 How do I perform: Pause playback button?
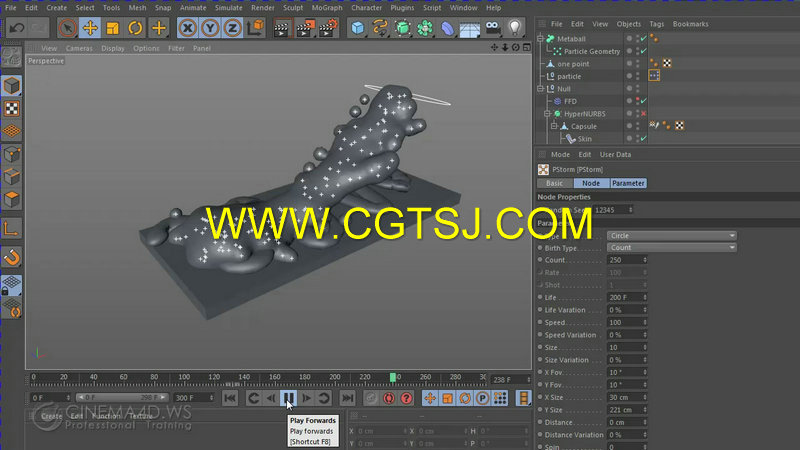click(289, 398)
